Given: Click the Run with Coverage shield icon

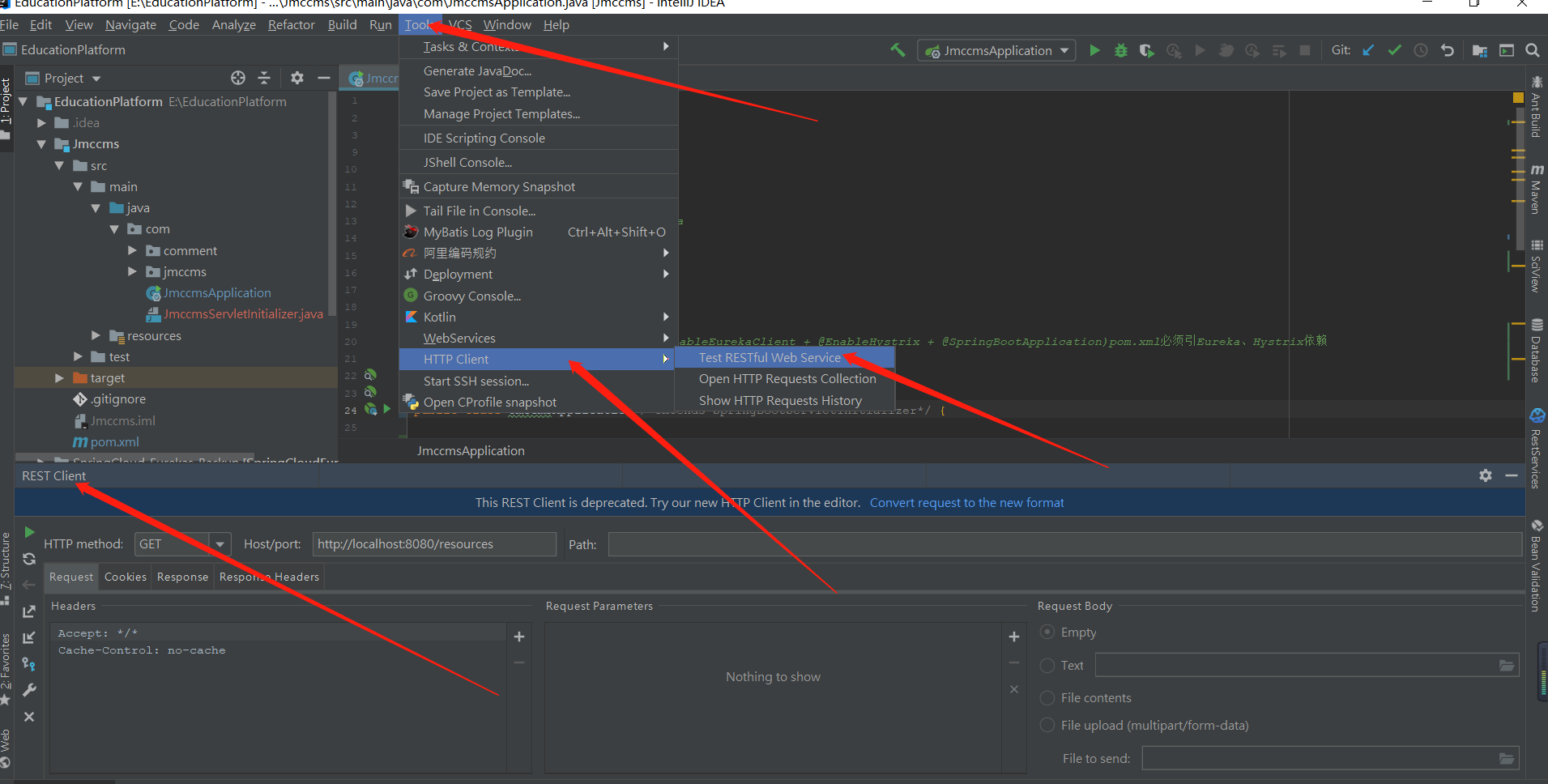Looking at the screenshot, I should 1146,50.
